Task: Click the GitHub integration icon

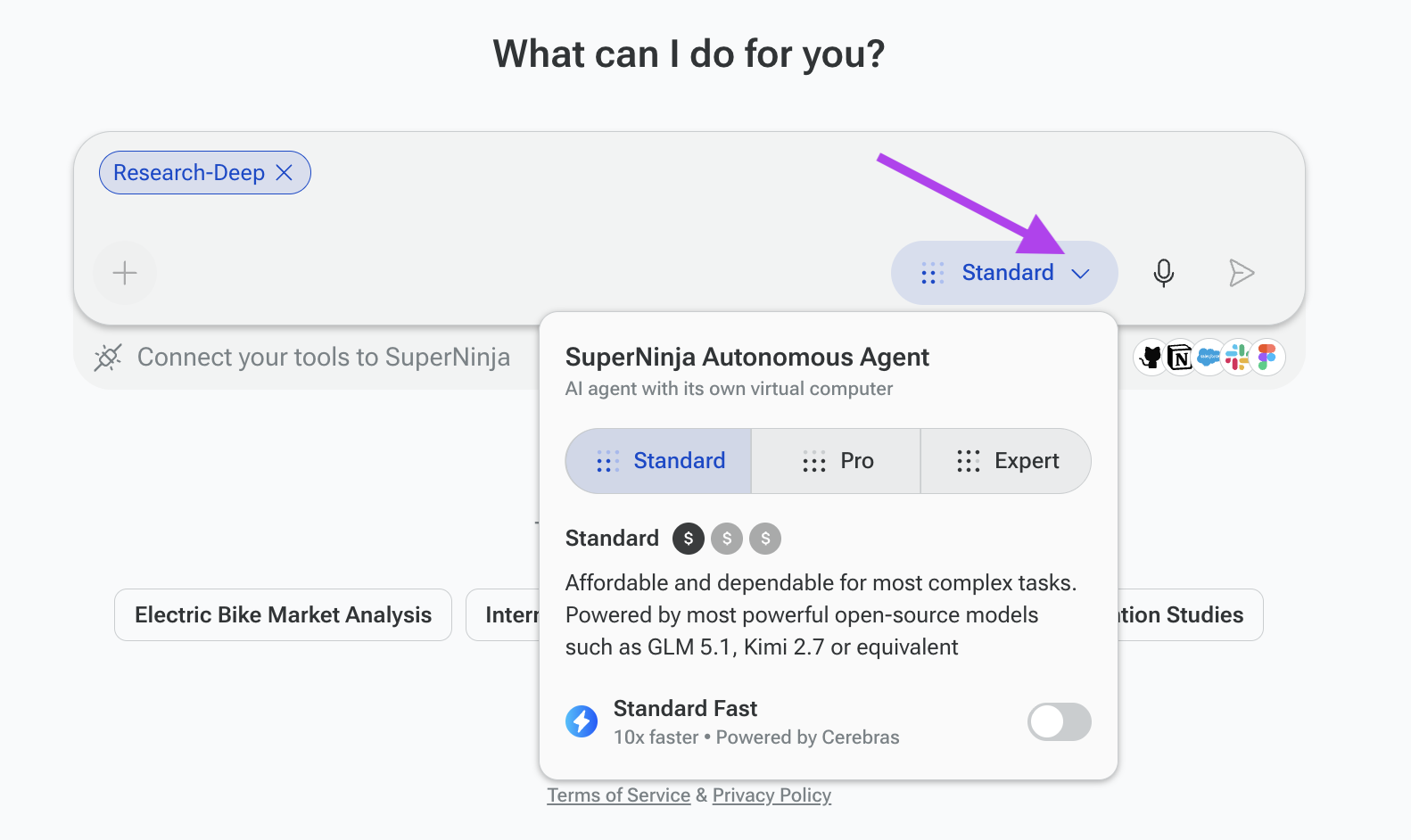Action: (x=1151, y=358)
